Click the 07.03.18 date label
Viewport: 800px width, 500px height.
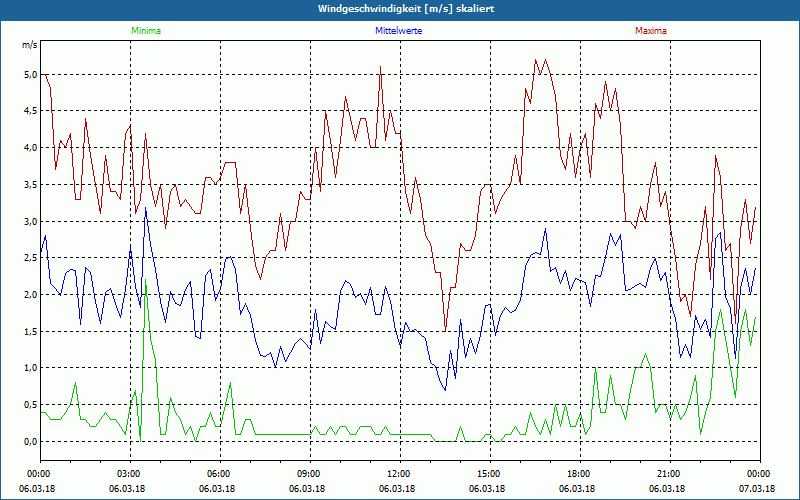pyautogui.click(x=757, y=488)
